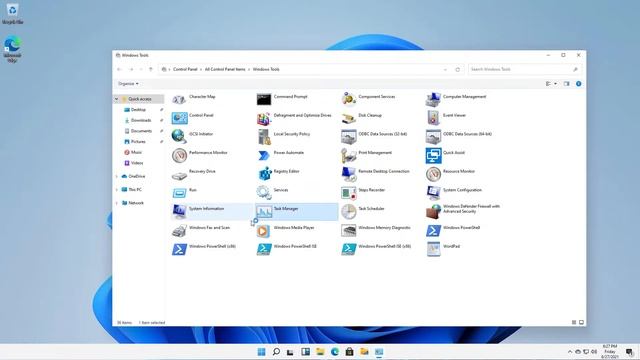The width and height of the screenshot is (640, 360).
Task: Select Windows Memory Diagnostic
Action: coord(376,230)
